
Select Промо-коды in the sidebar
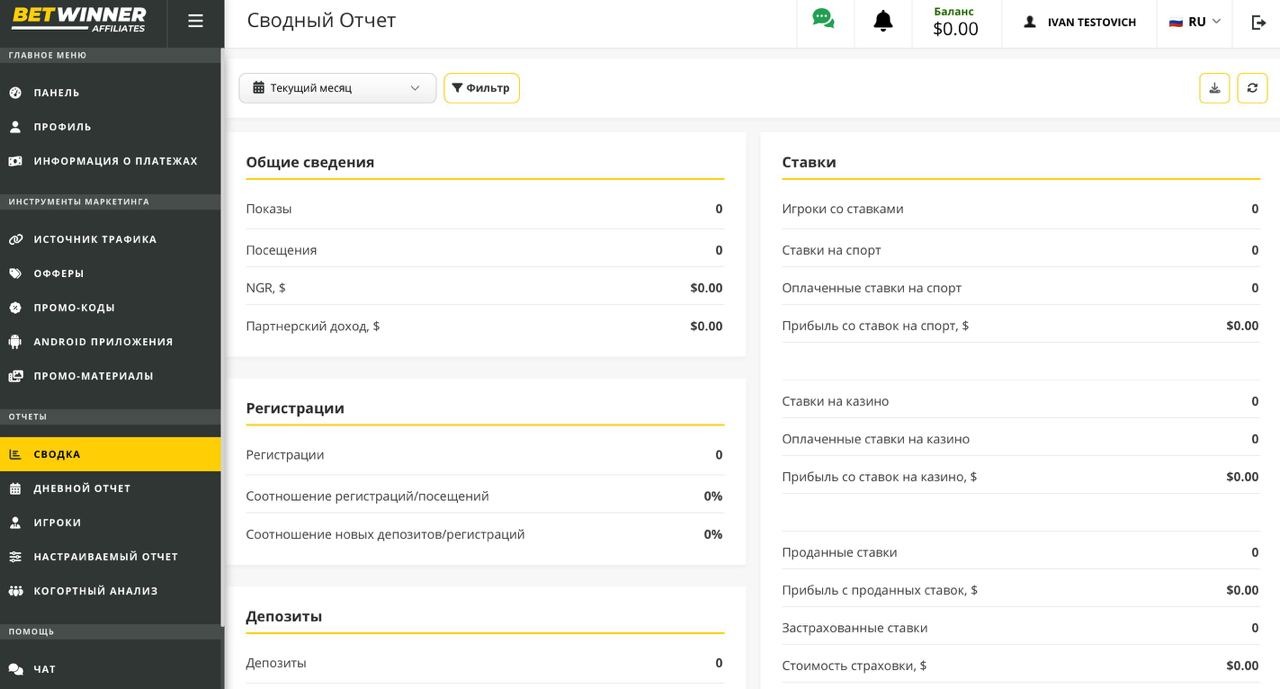(74, 308)
